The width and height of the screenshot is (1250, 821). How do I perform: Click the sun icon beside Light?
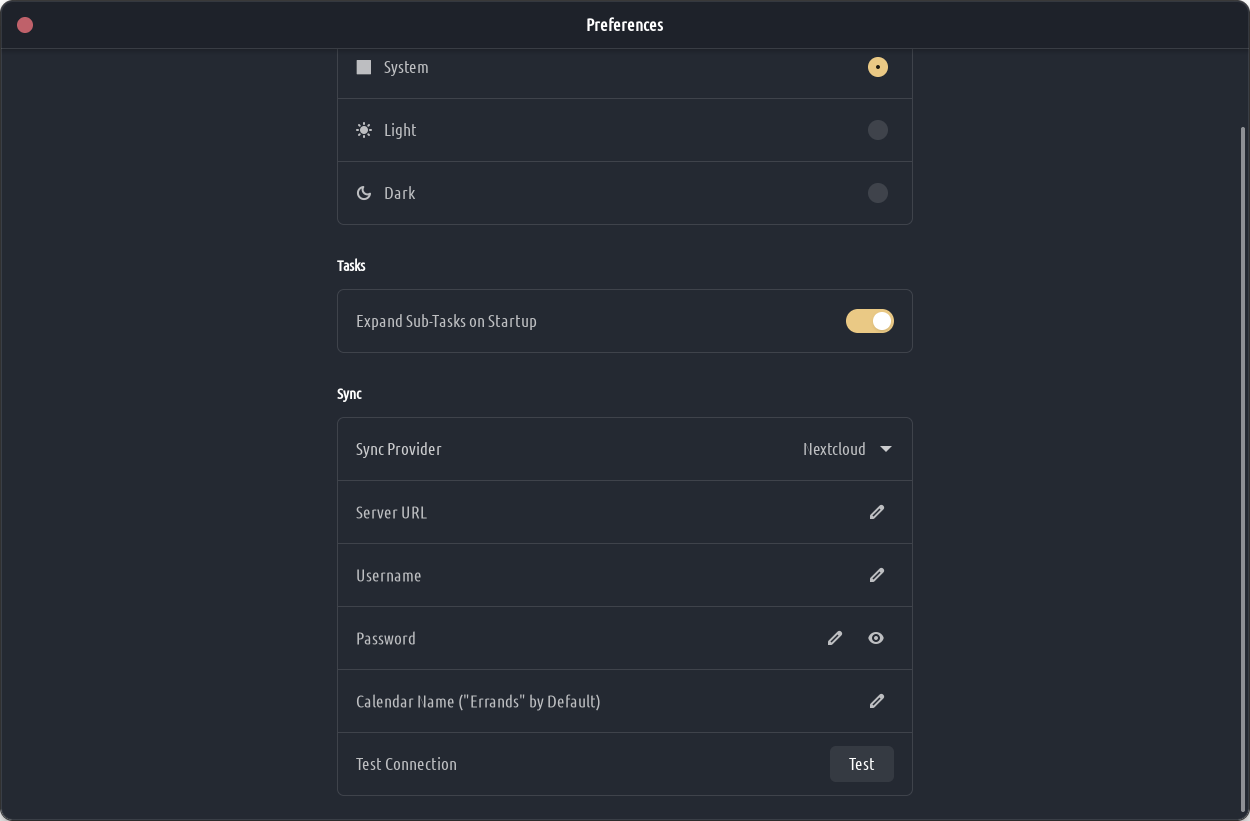click(x=364, y=130)
